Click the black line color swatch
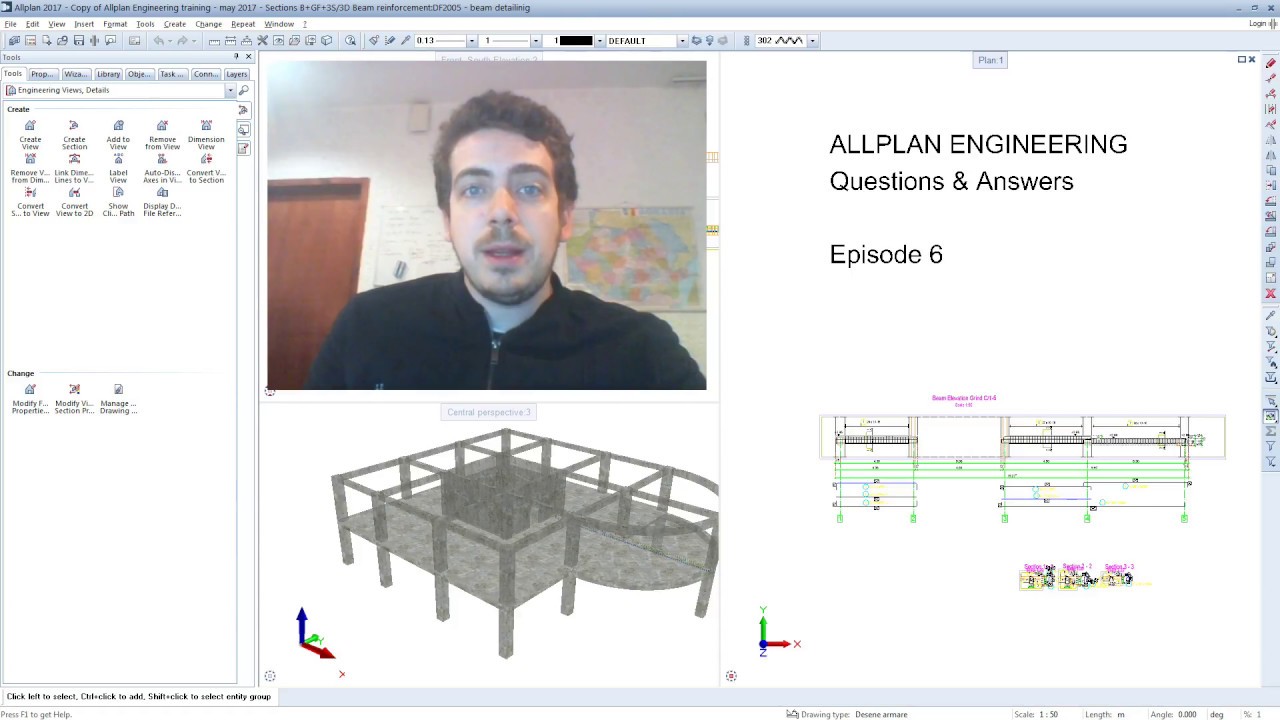Viewport: 1280px width, 720px height. [576, 41]
